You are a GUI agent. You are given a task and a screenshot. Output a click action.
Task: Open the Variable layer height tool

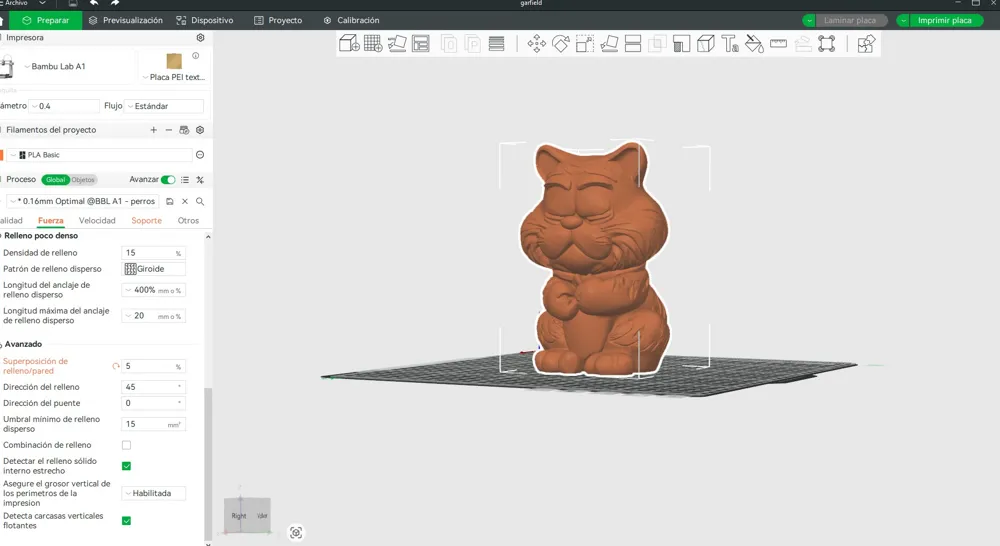tap(496, 44)
